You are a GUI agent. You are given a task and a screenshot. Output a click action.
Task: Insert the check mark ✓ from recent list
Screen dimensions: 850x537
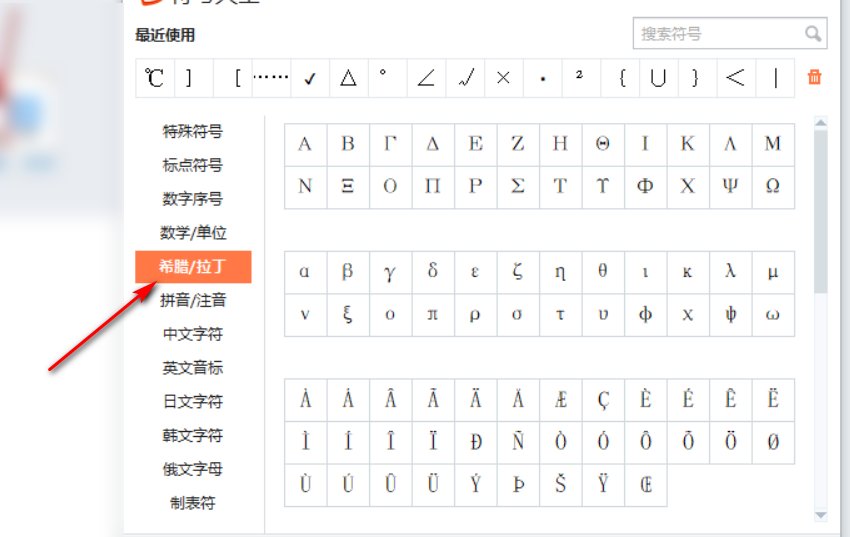pos(310,78)
